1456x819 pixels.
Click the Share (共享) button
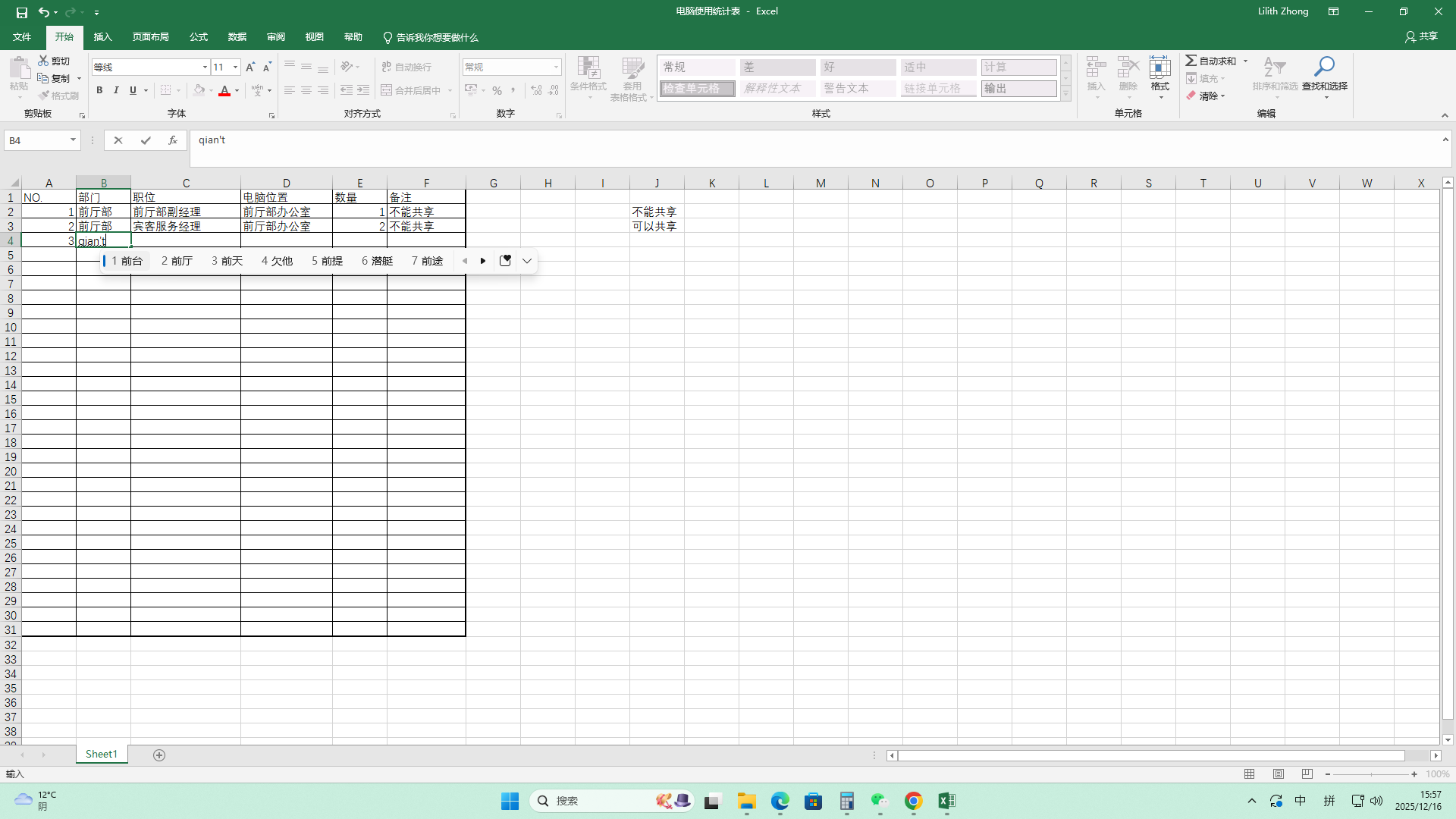pos(1422,36)
